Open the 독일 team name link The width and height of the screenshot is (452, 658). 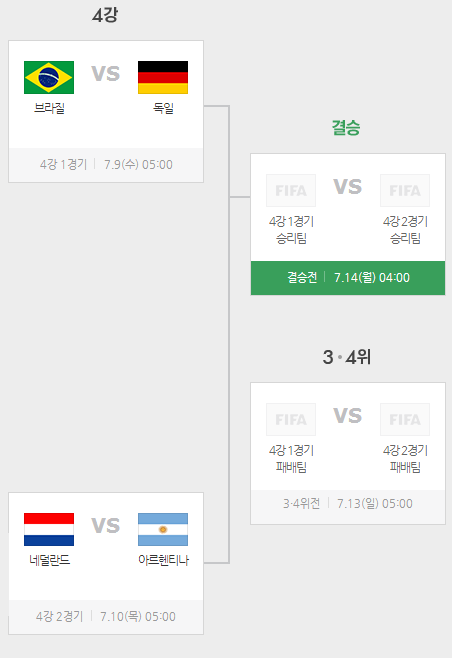163,108
